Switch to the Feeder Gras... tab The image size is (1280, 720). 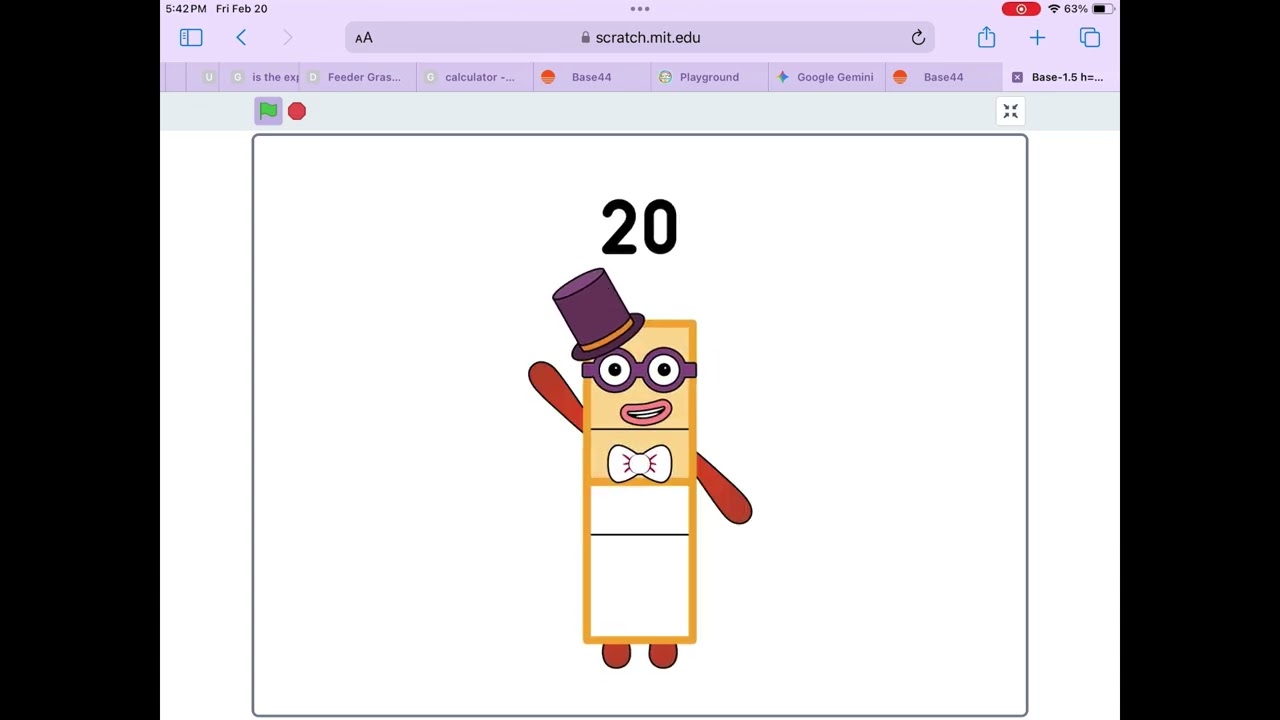tap(357, 77)
